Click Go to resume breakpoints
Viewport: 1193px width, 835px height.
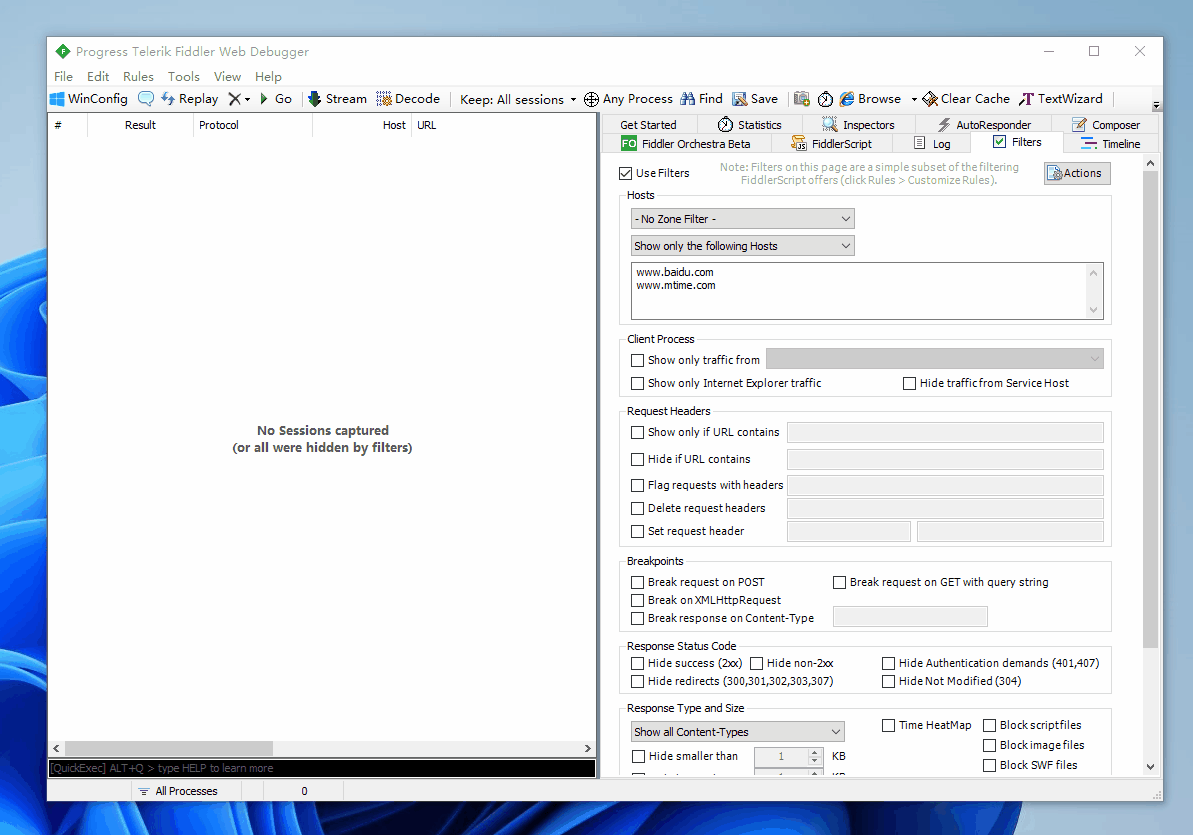coord(275,99)
